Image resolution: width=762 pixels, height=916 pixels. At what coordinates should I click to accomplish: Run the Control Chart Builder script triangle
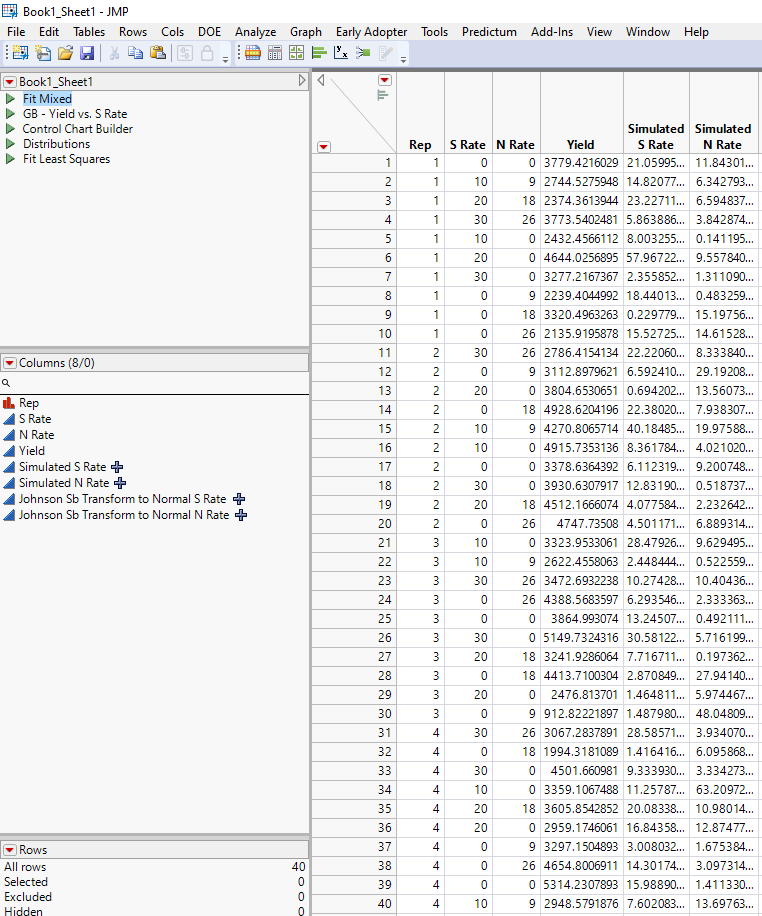click(x=10, y=129)
